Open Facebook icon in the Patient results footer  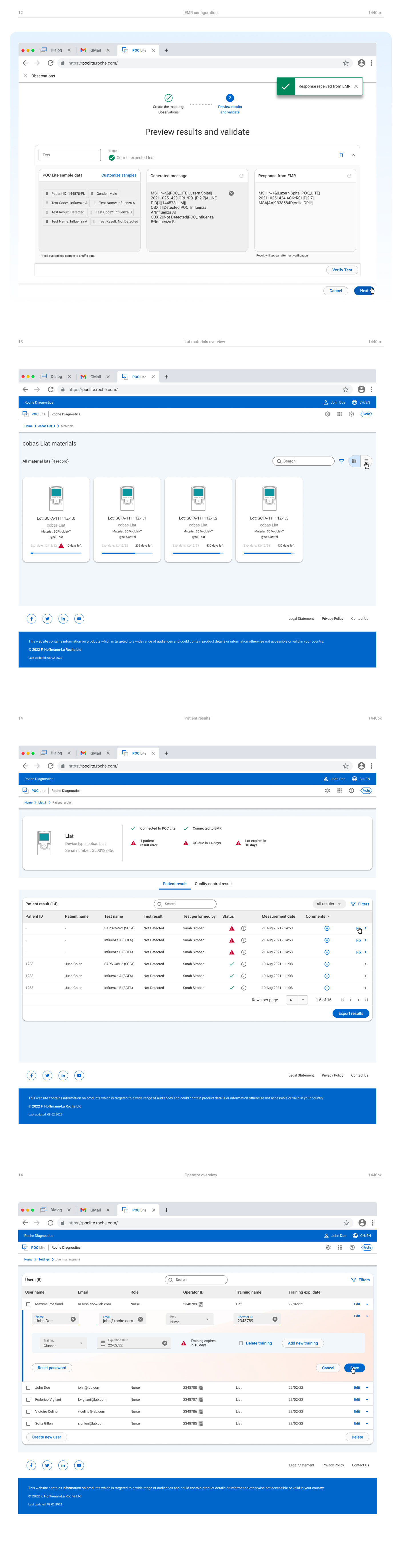[x=32, y=1075]
